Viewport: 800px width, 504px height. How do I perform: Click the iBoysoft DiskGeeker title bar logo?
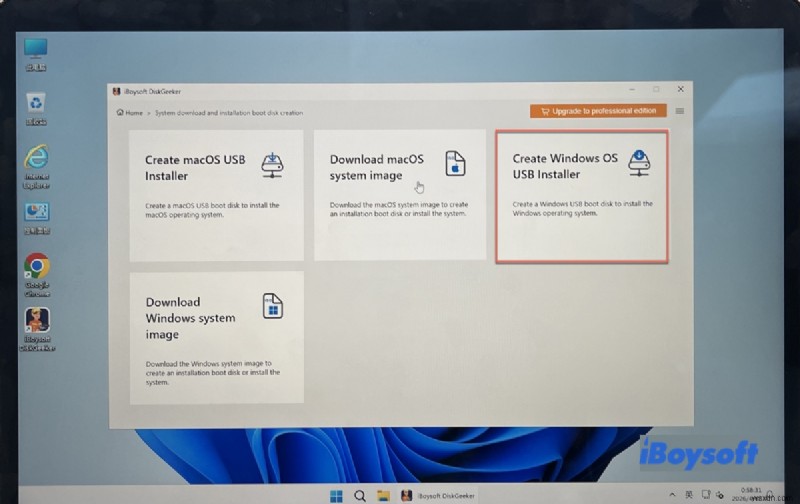(x=116, y=91)
